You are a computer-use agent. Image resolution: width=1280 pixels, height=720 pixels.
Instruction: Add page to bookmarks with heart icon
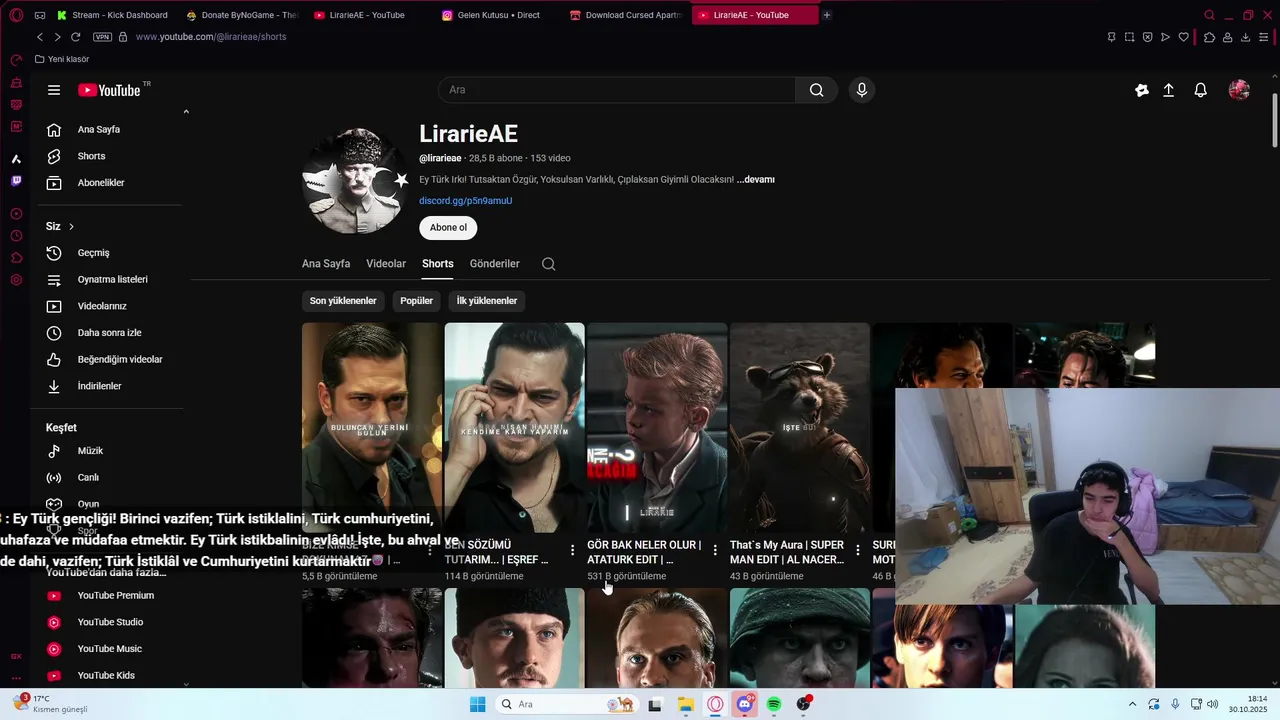tap(1183, 37)
